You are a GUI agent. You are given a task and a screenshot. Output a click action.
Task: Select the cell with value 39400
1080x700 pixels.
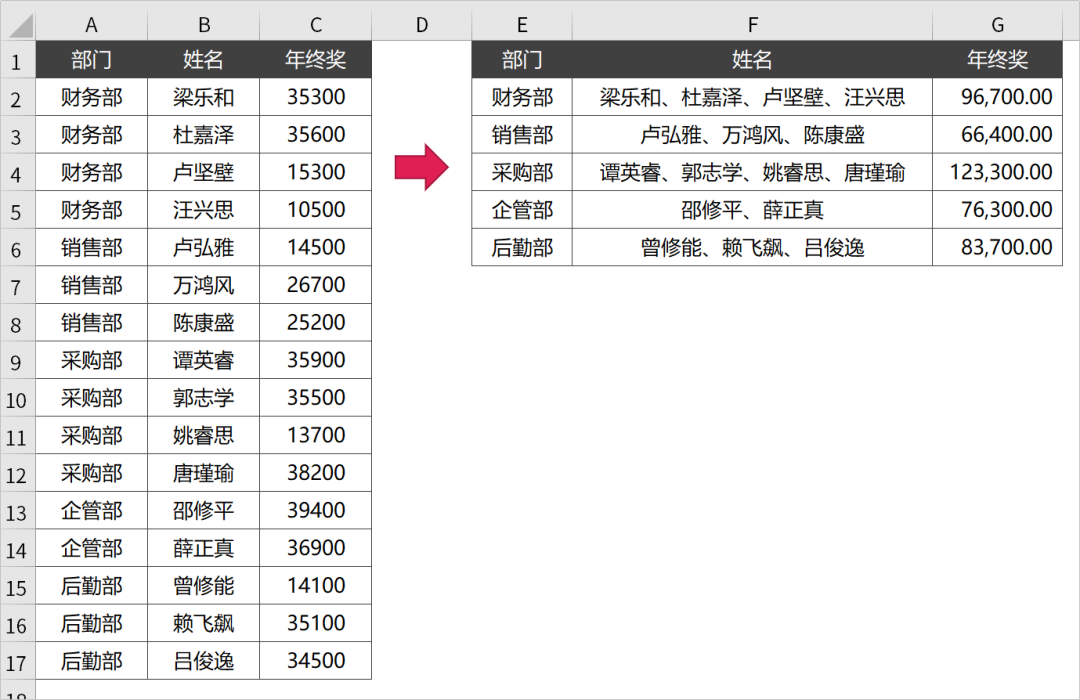(x=315, y=511)
